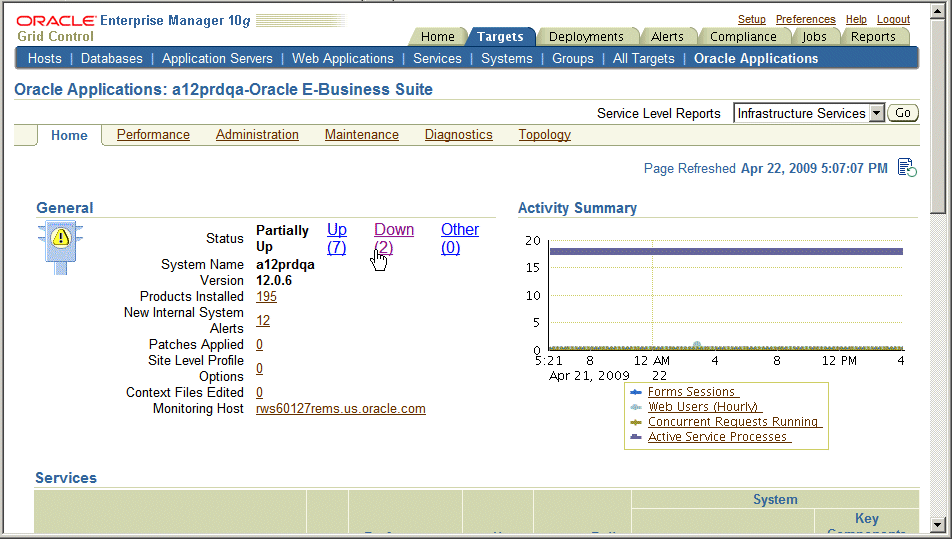Click Active Service Processes legend link
952x539 pixels.
[x=717, y=436]
